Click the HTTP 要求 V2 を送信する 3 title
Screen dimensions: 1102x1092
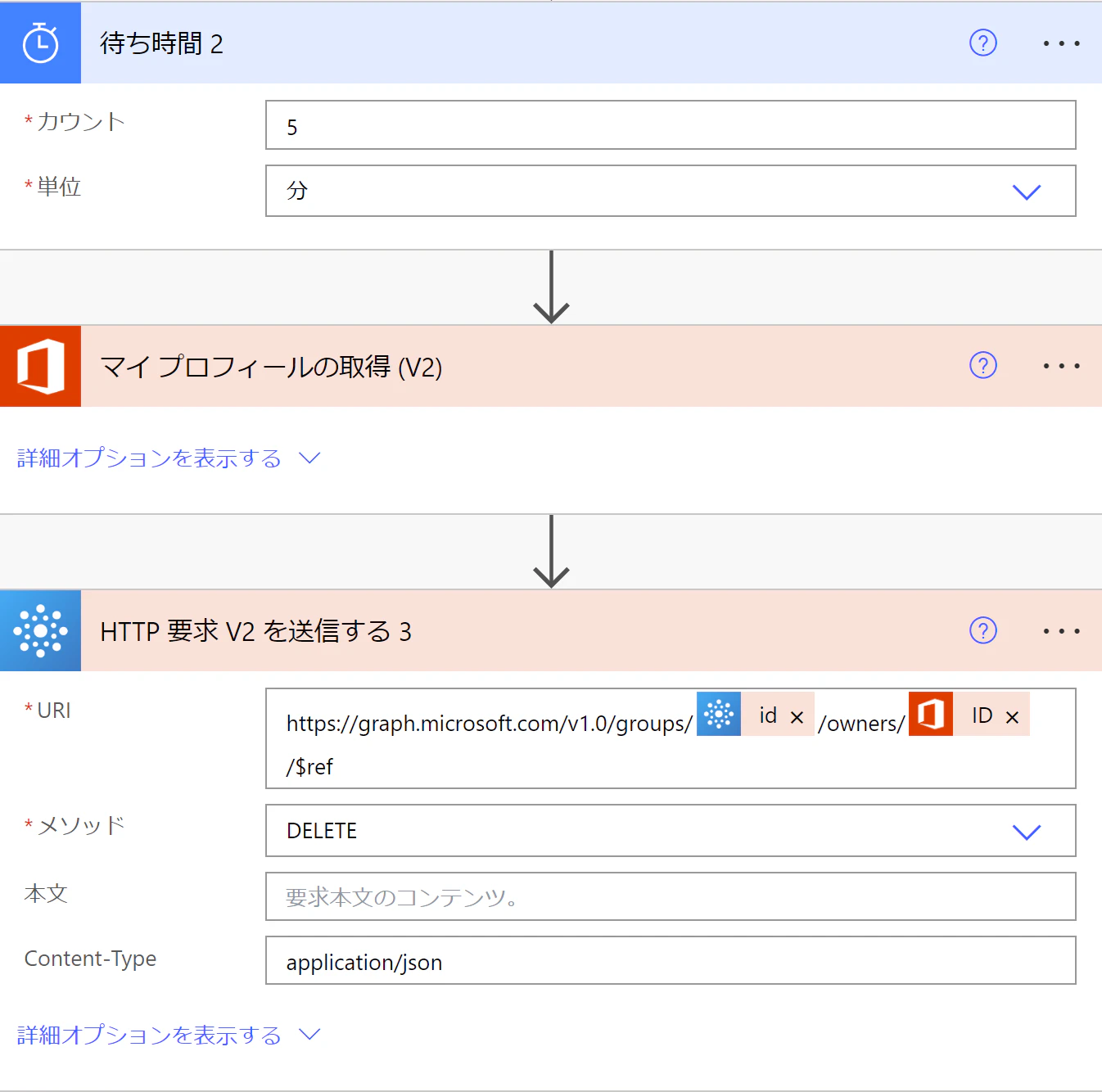[x=255, y=631]
